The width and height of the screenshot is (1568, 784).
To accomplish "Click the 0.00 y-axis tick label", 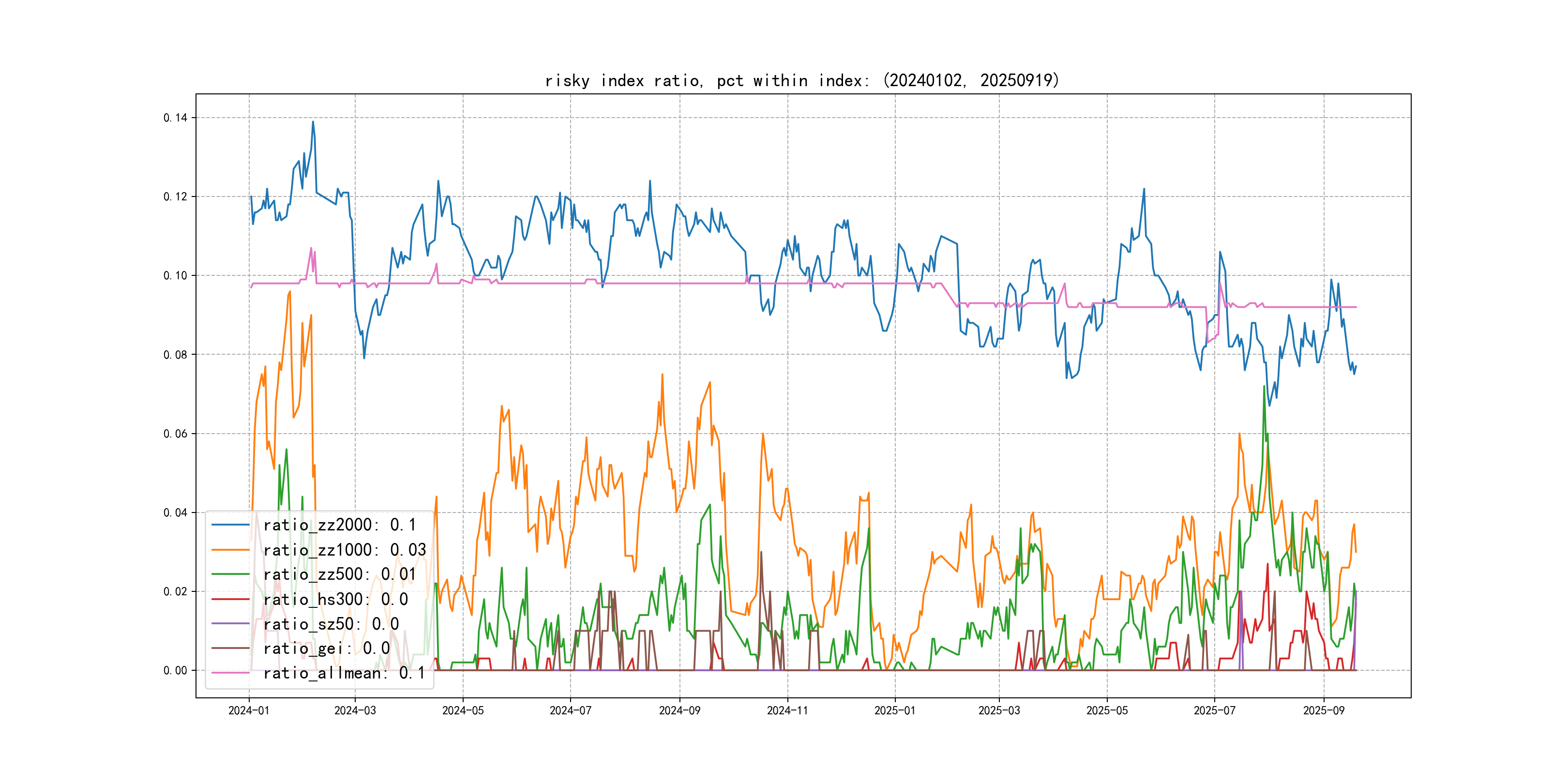I will coord(175,670).
